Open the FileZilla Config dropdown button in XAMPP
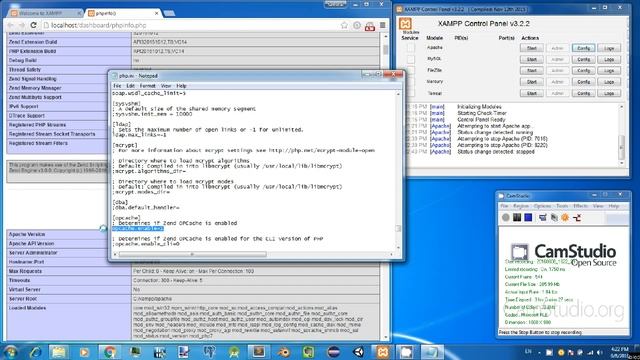 (x=583, y=71)
